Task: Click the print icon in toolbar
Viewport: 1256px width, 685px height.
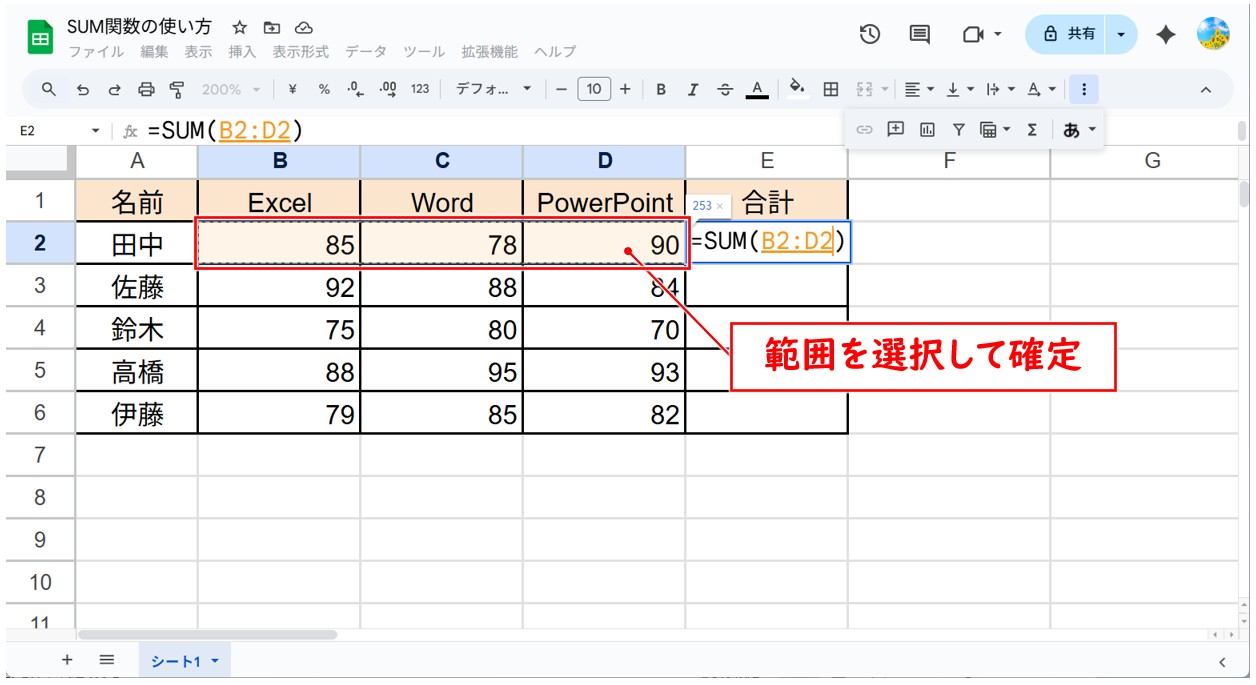Action: pos(146,89)
